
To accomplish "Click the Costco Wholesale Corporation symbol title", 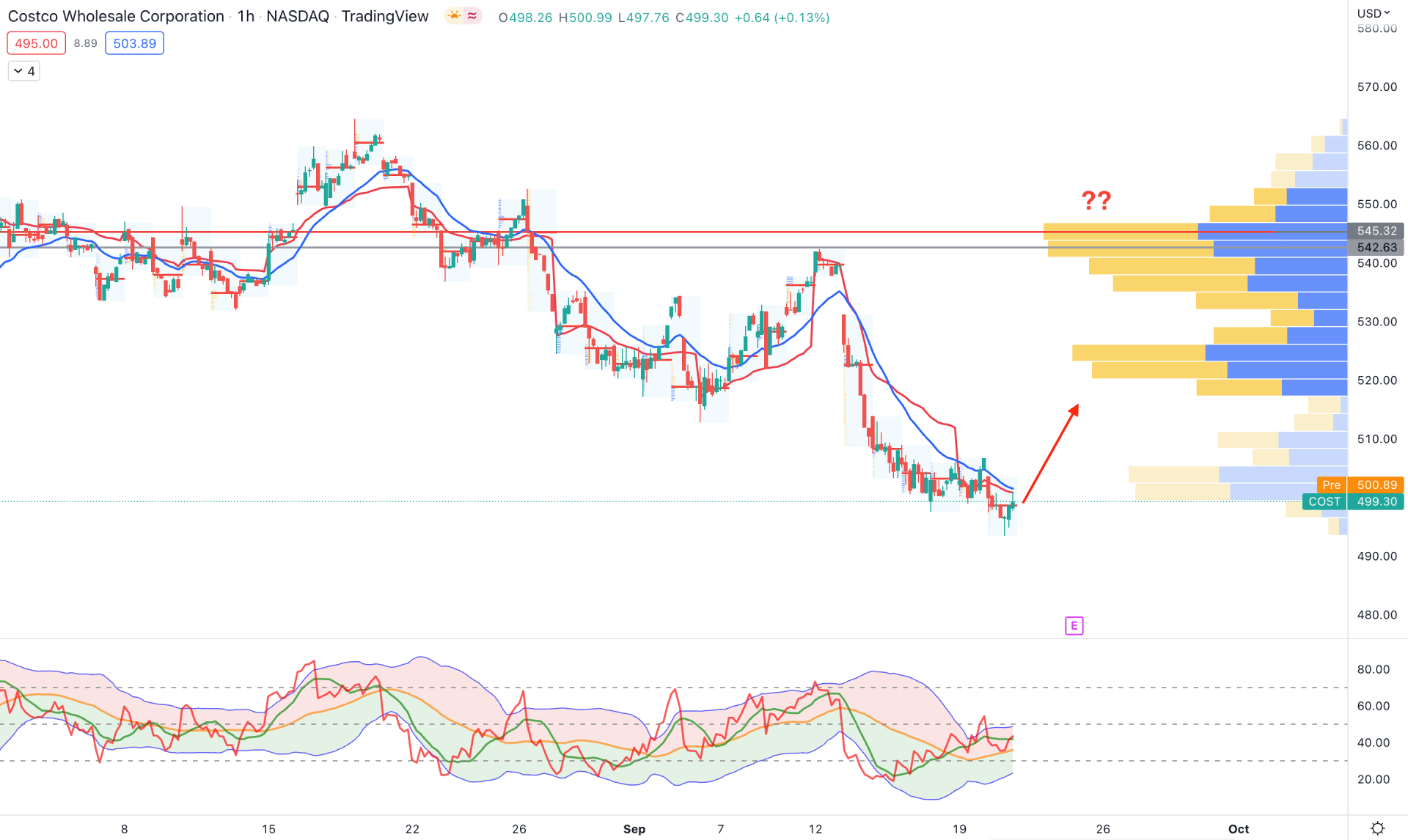I will tap(116, 16).
